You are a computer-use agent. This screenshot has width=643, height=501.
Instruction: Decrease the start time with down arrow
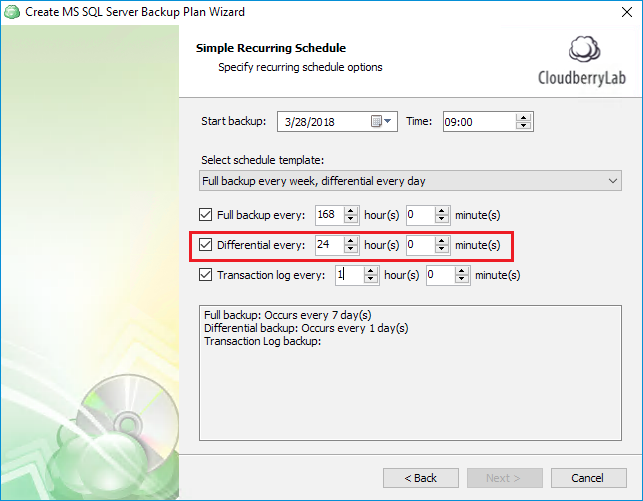(x=523, y=125)
